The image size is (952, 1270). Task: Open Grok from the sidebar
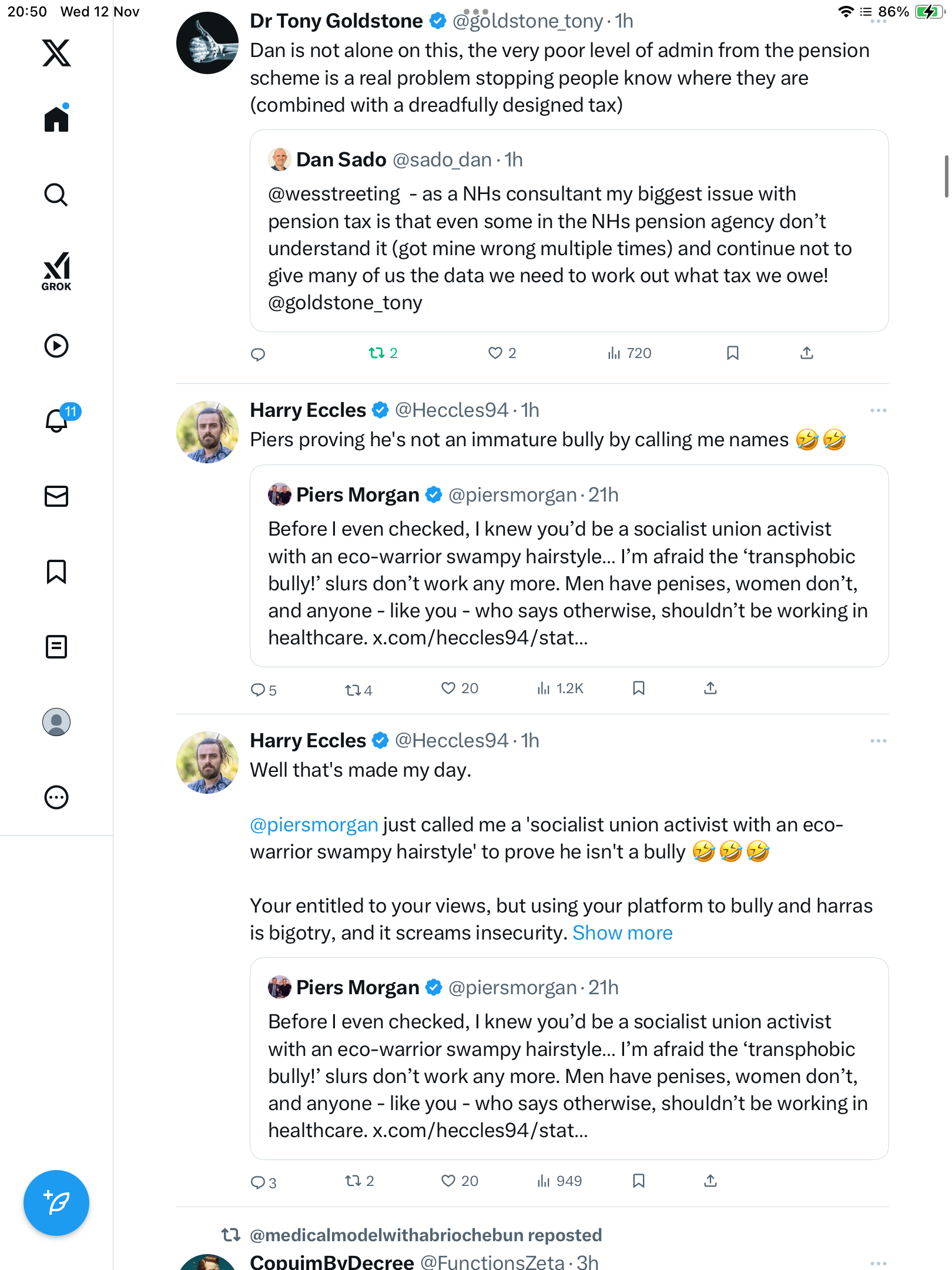tap(56, 271)
